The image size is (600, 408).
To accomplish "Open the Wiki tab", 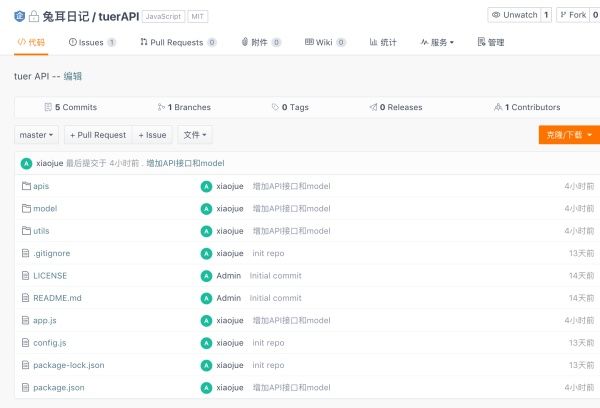I will click(x=325, y=42).
